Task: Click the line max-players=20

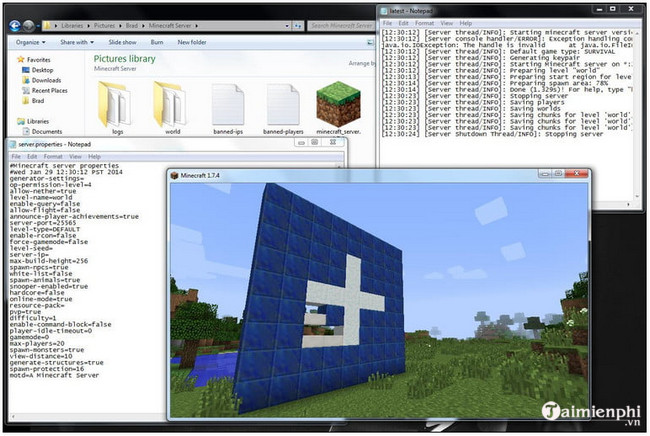Action: pyautogui.click(x=37, y=344)
